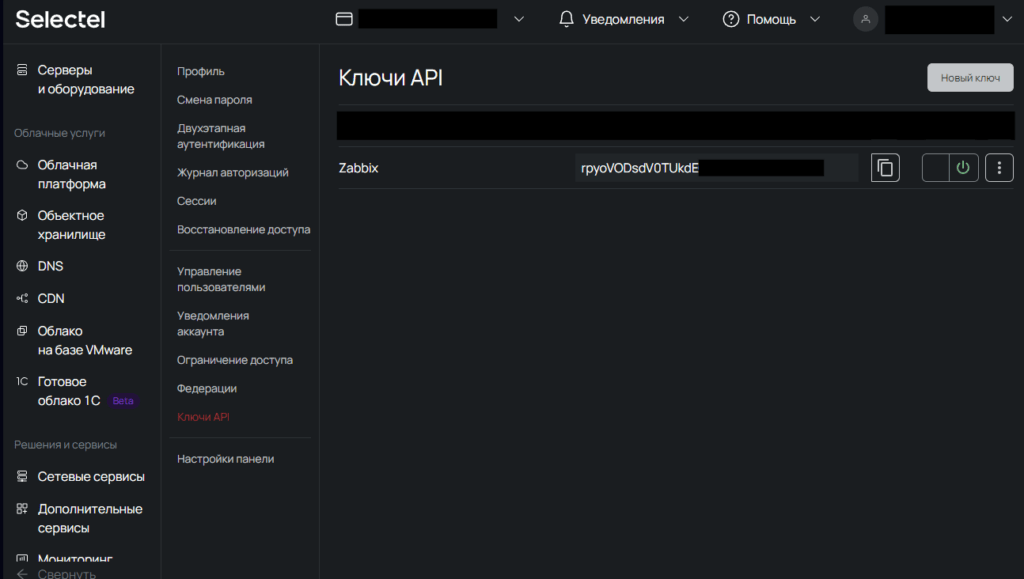Click the Уведомления header label
Image resolution: width=1024 pixels, height=579 pixels.
[623, 20]
